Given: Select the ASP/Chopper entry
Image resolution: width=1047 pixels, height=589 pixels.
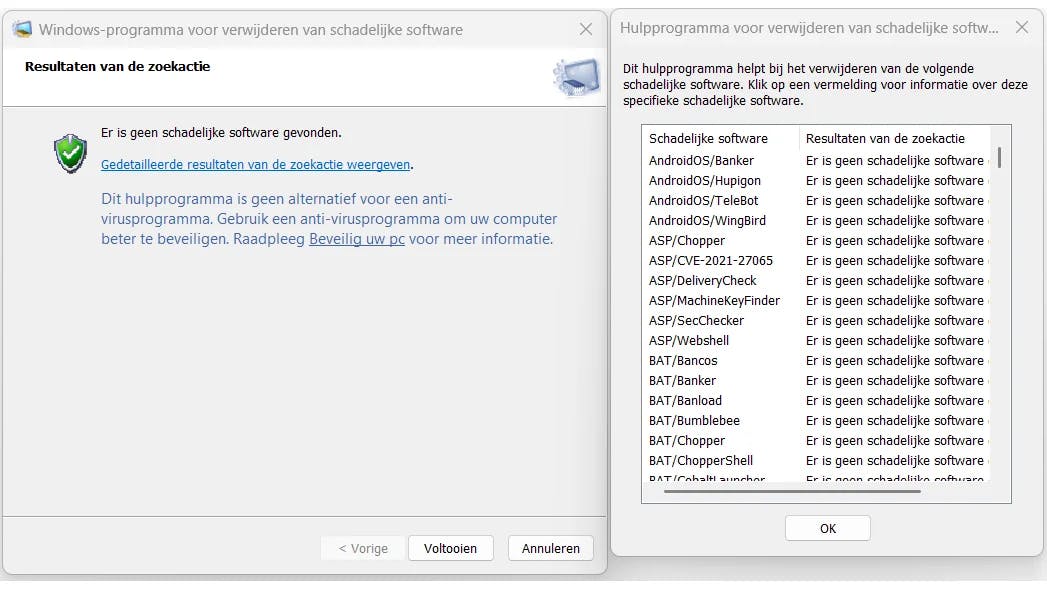Looking at the screenshot, I should coord(686,240).
